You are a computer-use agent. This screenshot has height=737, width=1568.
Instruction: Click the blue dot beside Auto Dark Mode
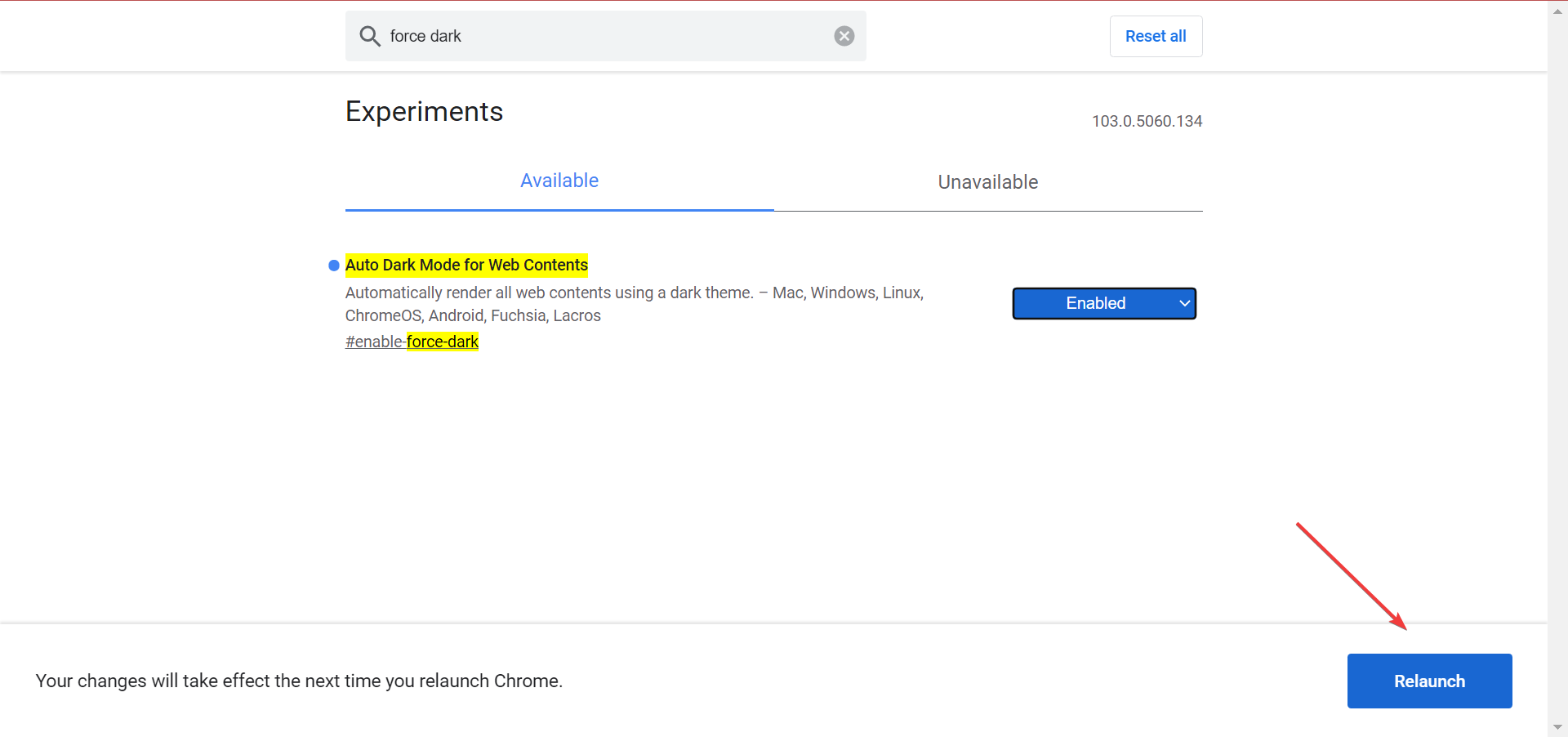pos(333,265)
